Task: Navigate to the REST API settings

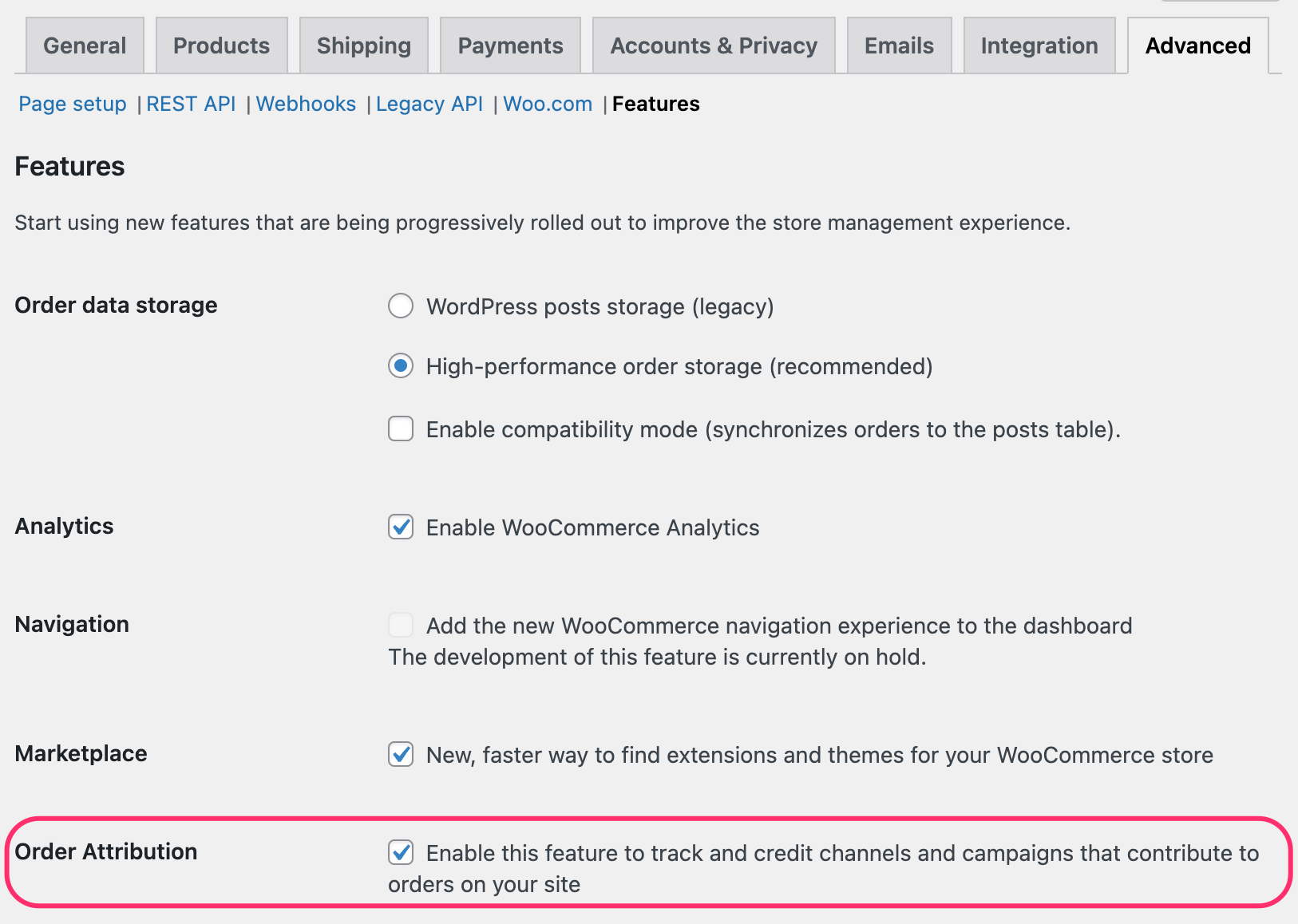Action: [x=191, y=104]
